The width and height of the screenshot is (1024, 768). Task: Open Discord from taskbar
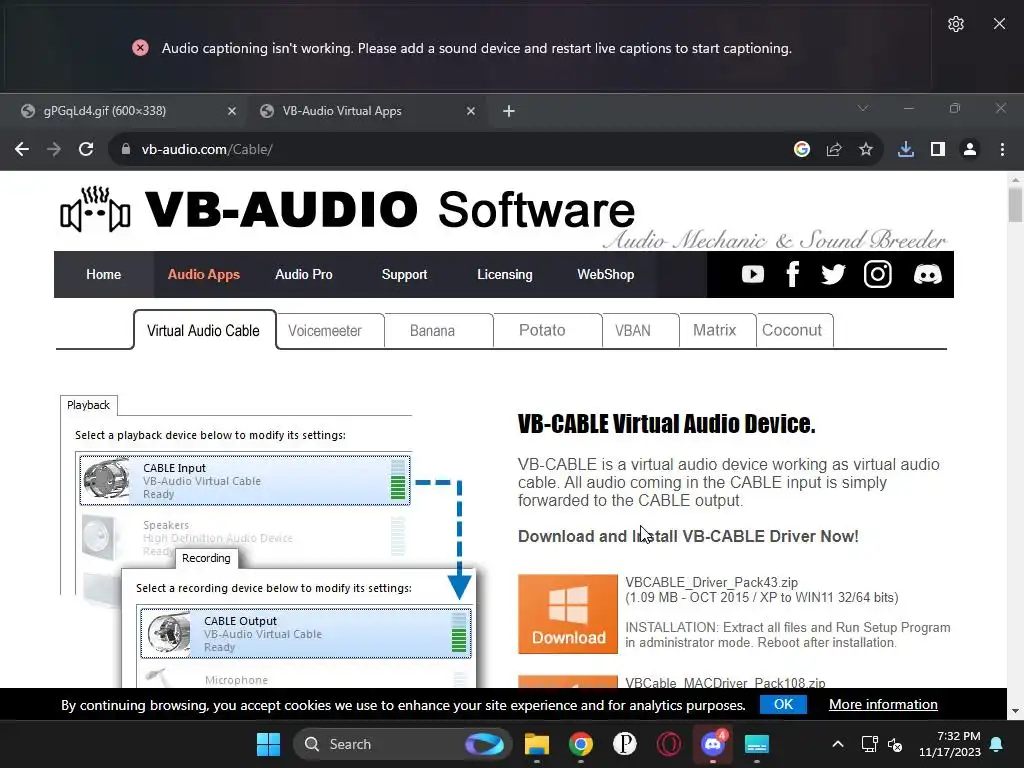pyautogui.click(x=712, y=744)
